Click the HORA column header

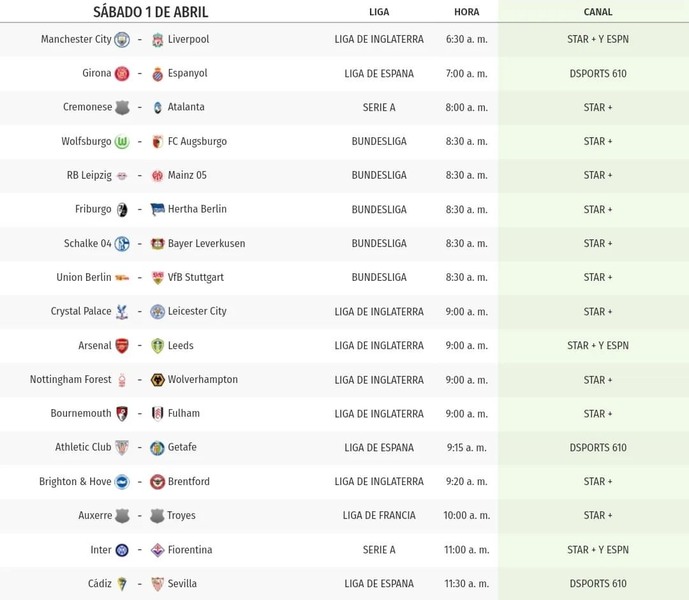pyautogui.click(x=467, y=12)
